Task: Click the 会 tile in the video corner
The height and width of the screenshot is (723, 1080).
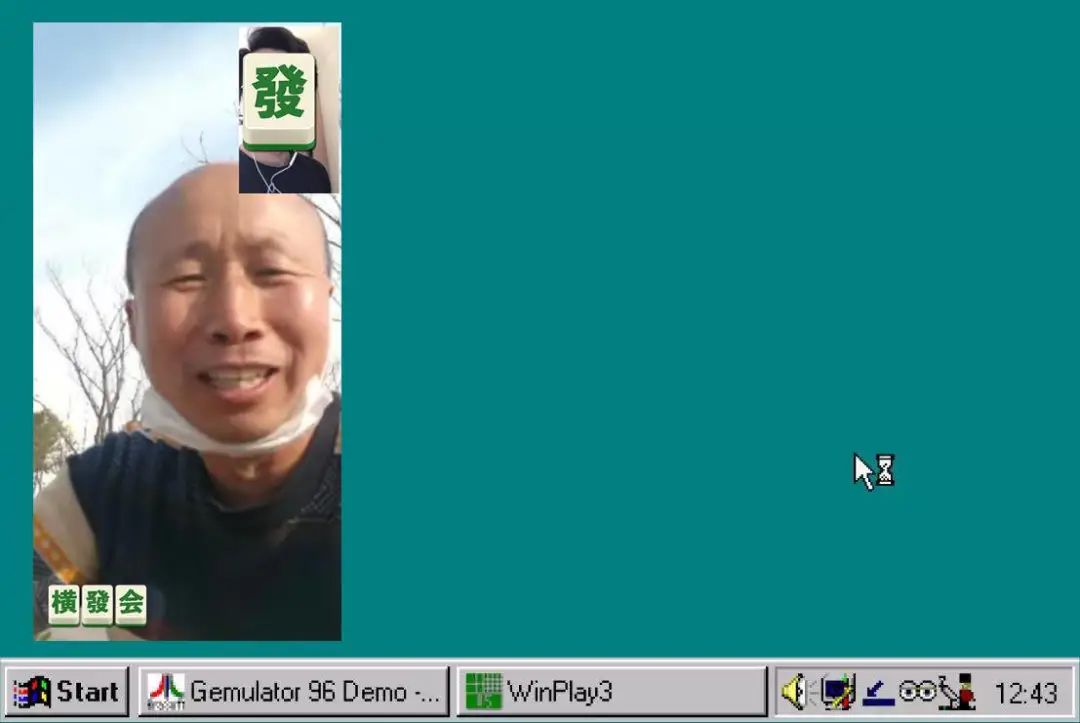Action: (130, 605)
